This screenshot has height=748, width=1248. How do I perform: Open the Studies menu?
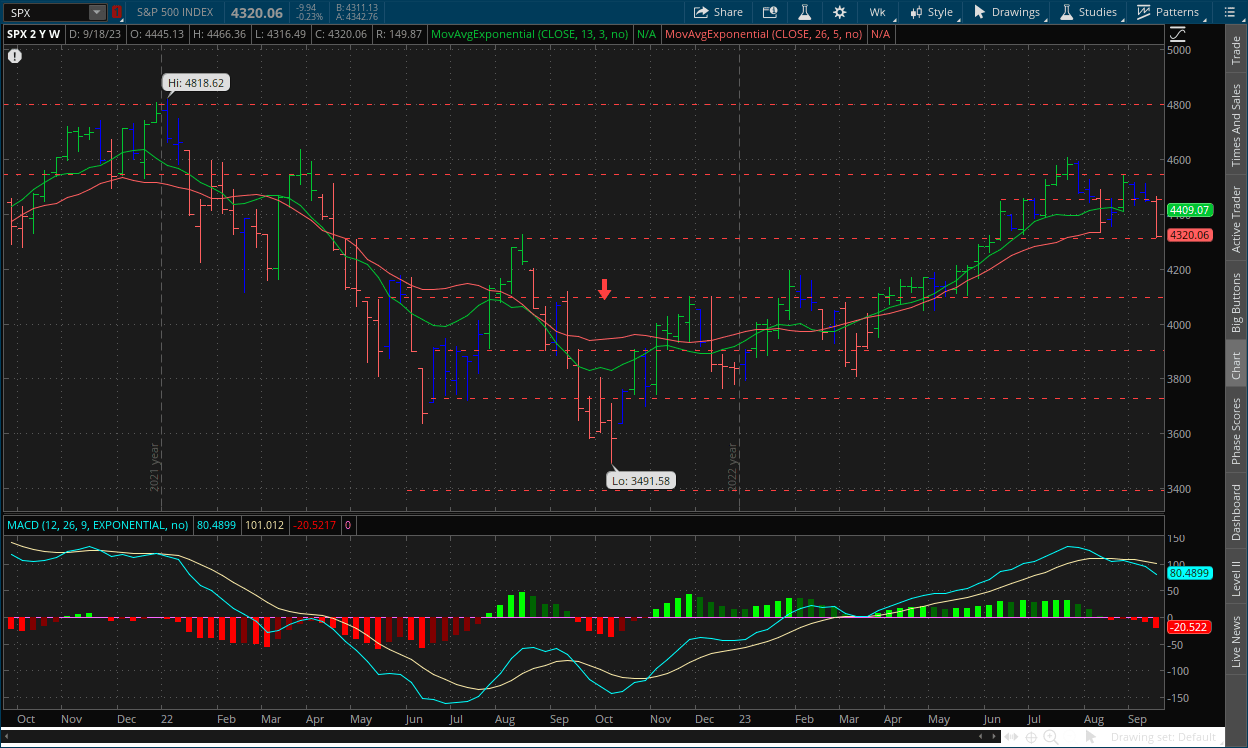coord(1088,12)
